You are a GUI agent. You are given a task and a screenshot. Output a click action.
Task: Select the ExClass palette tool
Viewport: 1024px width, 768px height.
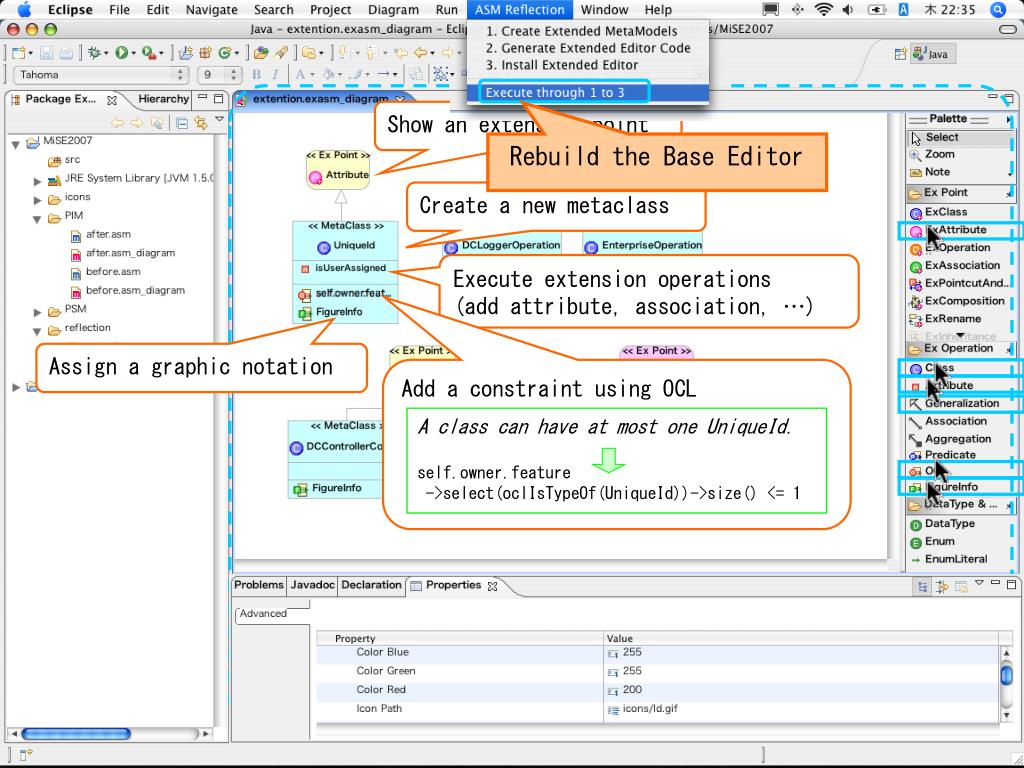coord(945,212)
